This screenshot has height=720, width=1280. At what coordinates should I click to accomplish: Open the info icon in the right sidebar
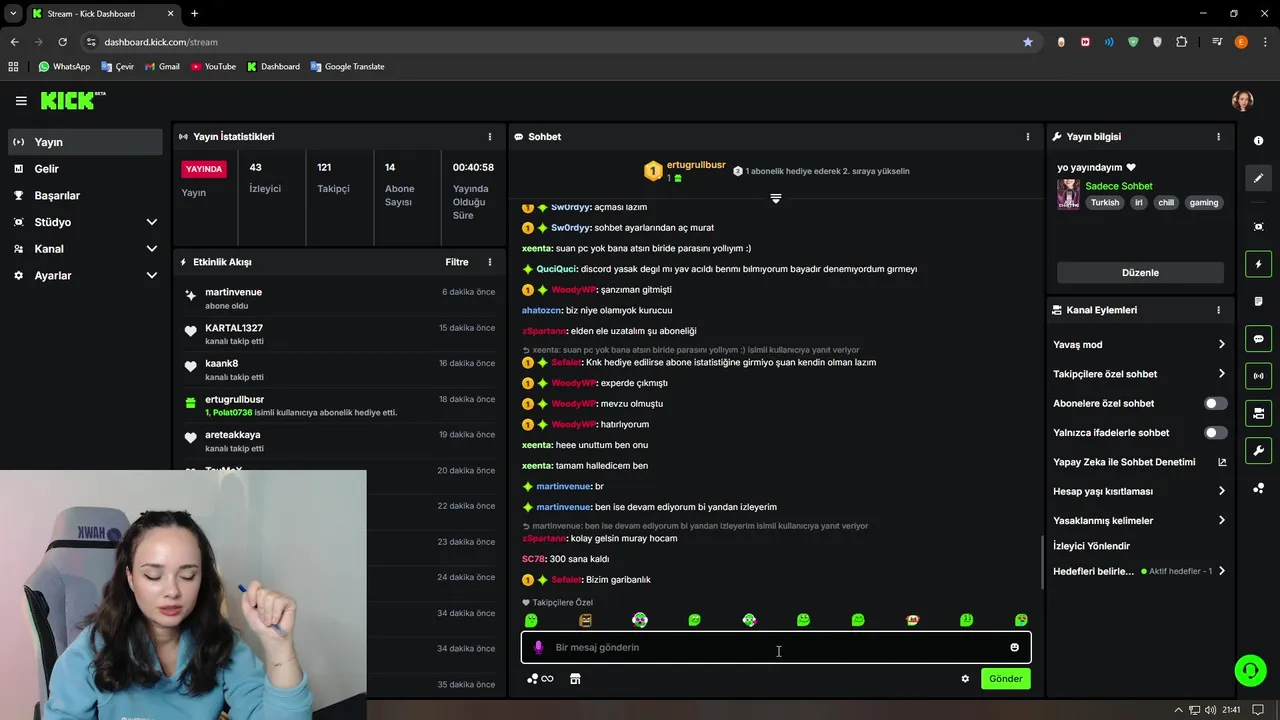(x=1258, y=141)
